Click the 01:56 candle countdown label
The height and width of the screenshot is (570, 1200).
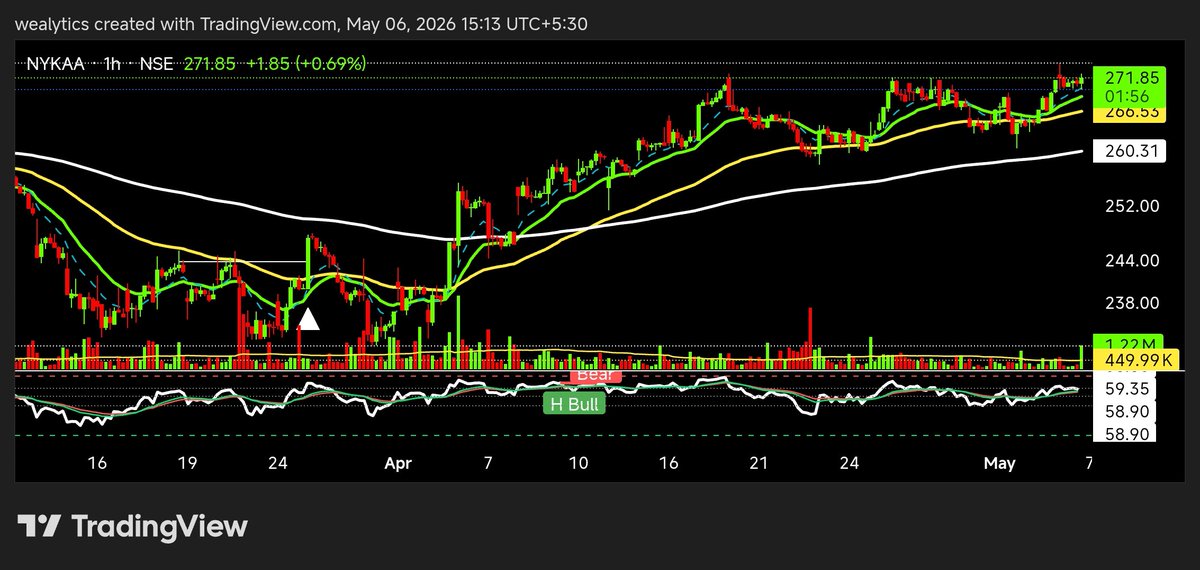tap(1127, 96)
